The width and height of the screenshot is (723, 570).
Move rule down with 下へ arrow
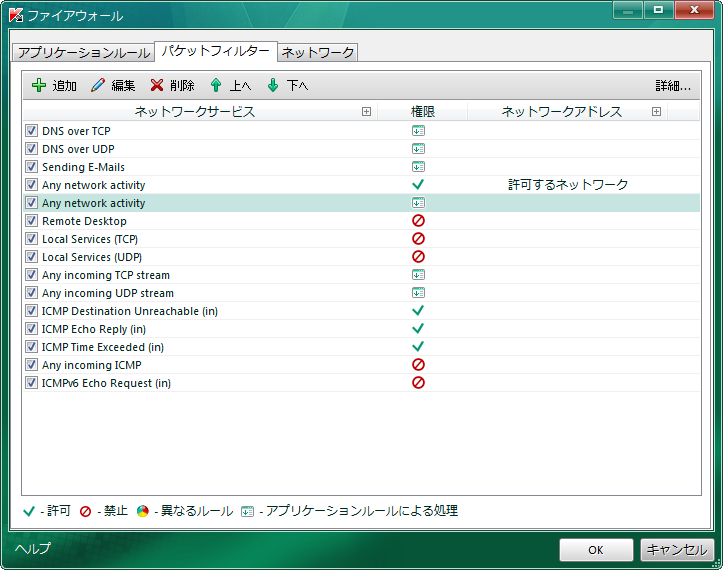click(273, 86)
